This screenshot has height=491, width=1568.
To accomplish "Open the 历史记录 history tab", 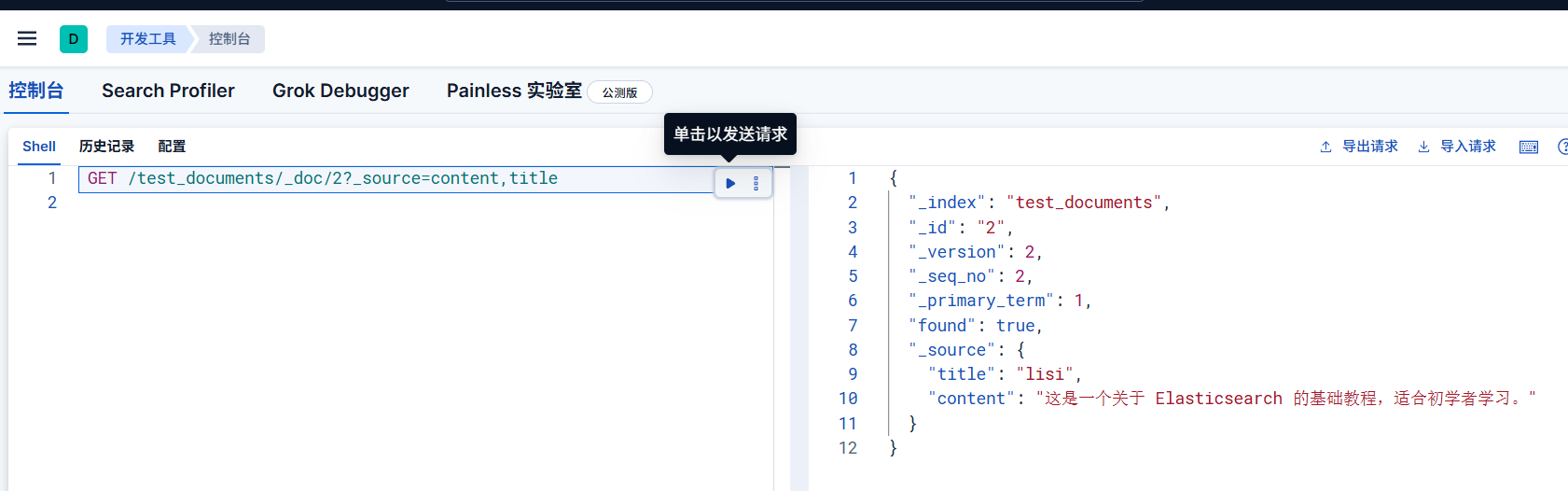I will click(106, 147).
